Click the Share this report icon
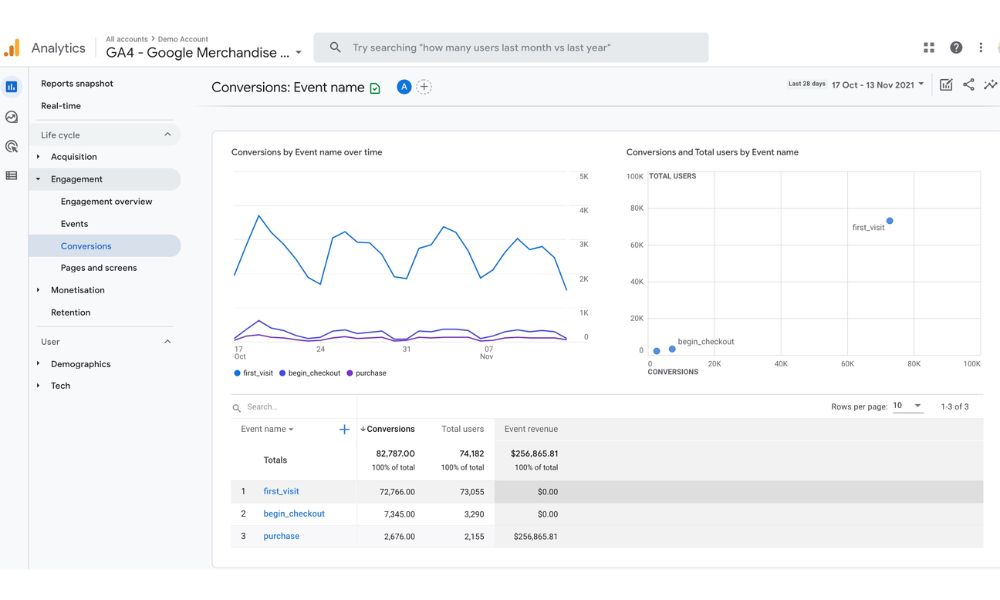1000x600 pixels. (968, 84)
